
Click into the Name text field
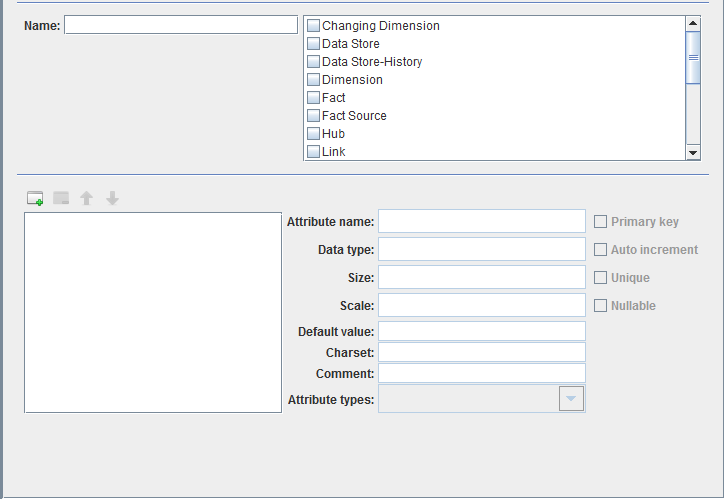coord(181,25)
